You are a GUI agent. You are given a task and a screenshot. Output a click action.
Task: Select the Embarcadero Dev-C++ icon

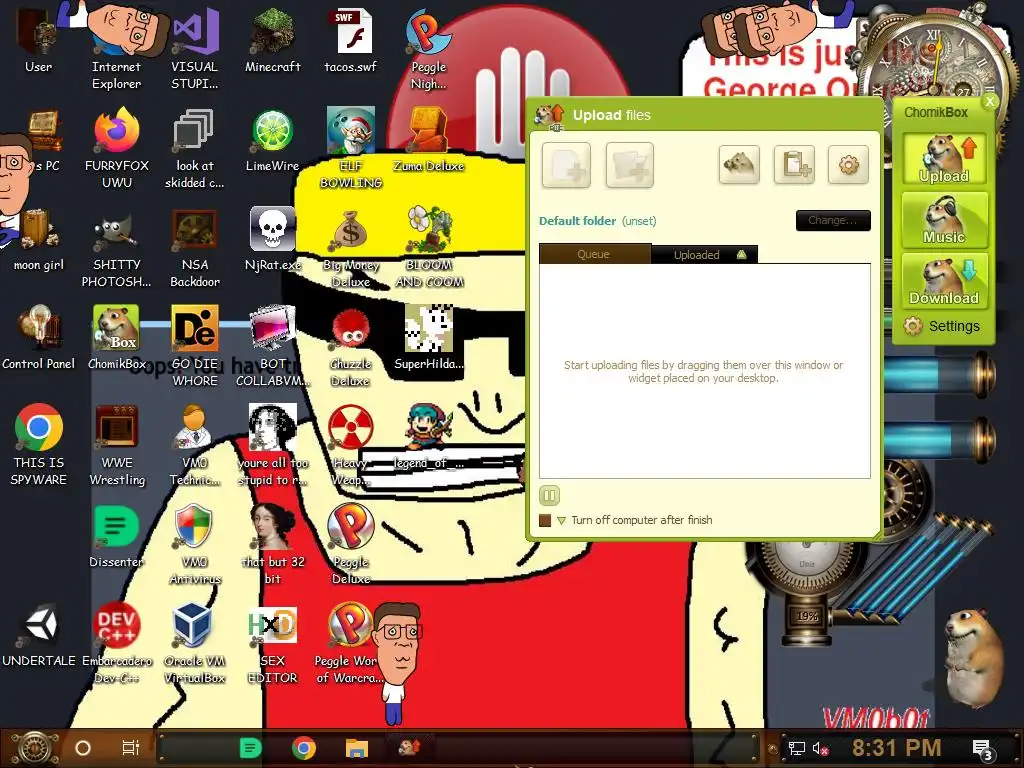[117, 644]
